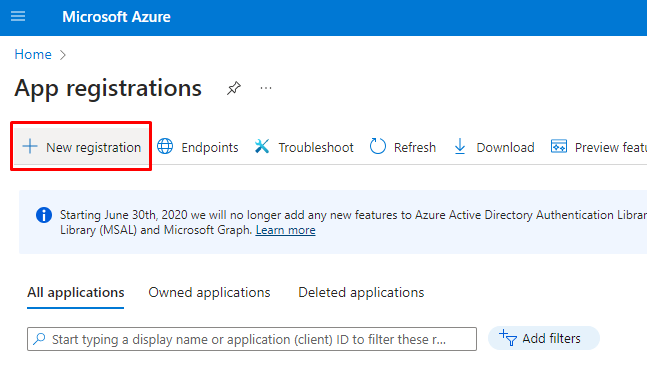Click the New registration plus icon
Image resolution: width=647 pixels, height=378 pixels.
point(30,146)
